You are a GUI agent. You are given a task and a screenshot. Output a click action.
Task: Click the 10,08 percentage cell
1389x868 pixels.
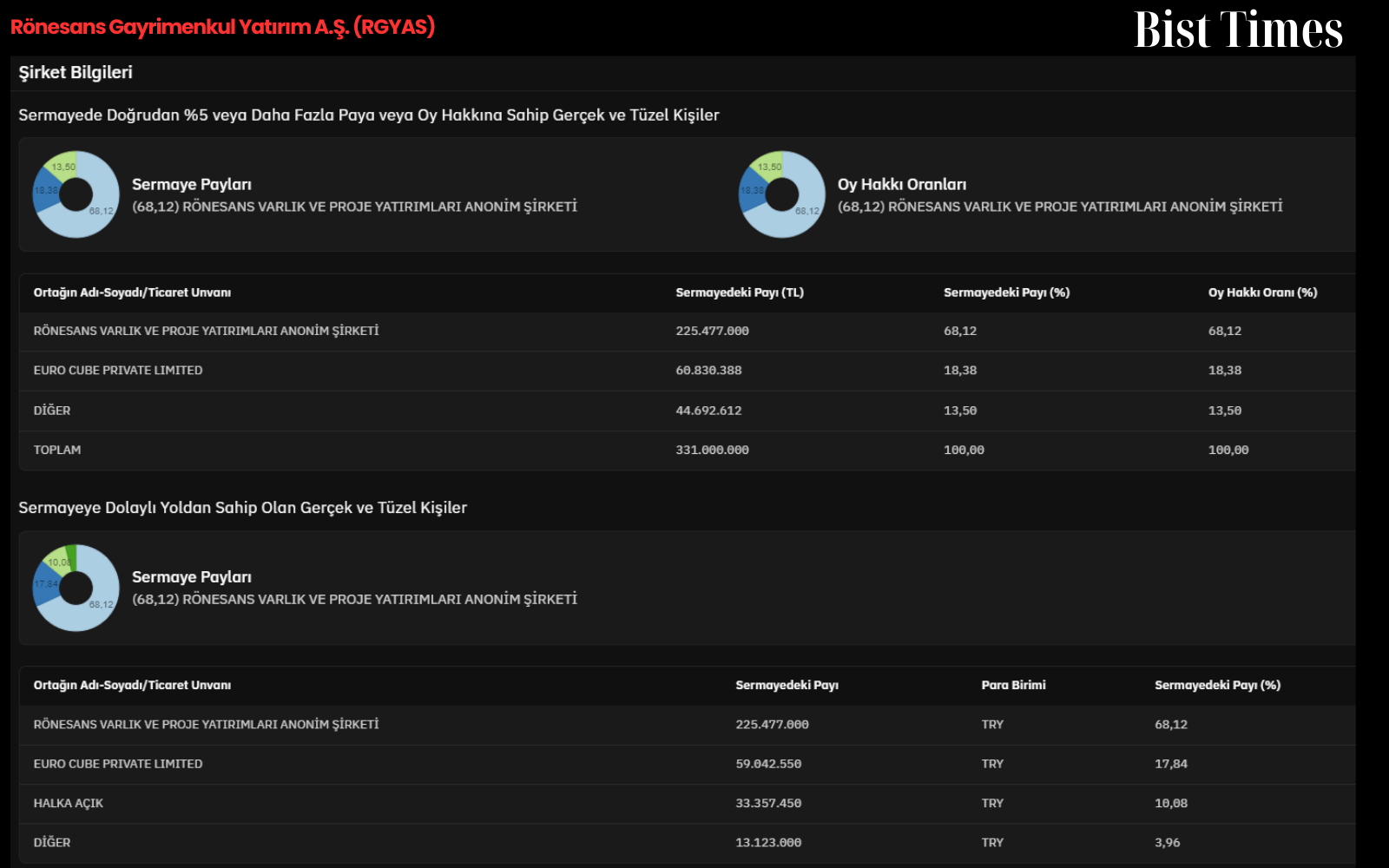coord(1171,803)
